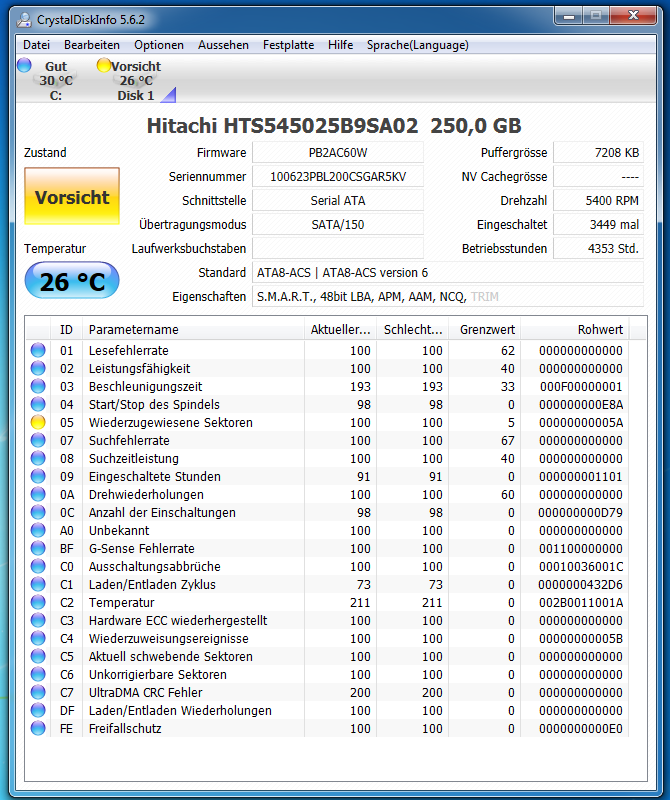Click status icon for Aktuell schwebende Sektoren
This screenshot has height=800, width=670.
38,656
